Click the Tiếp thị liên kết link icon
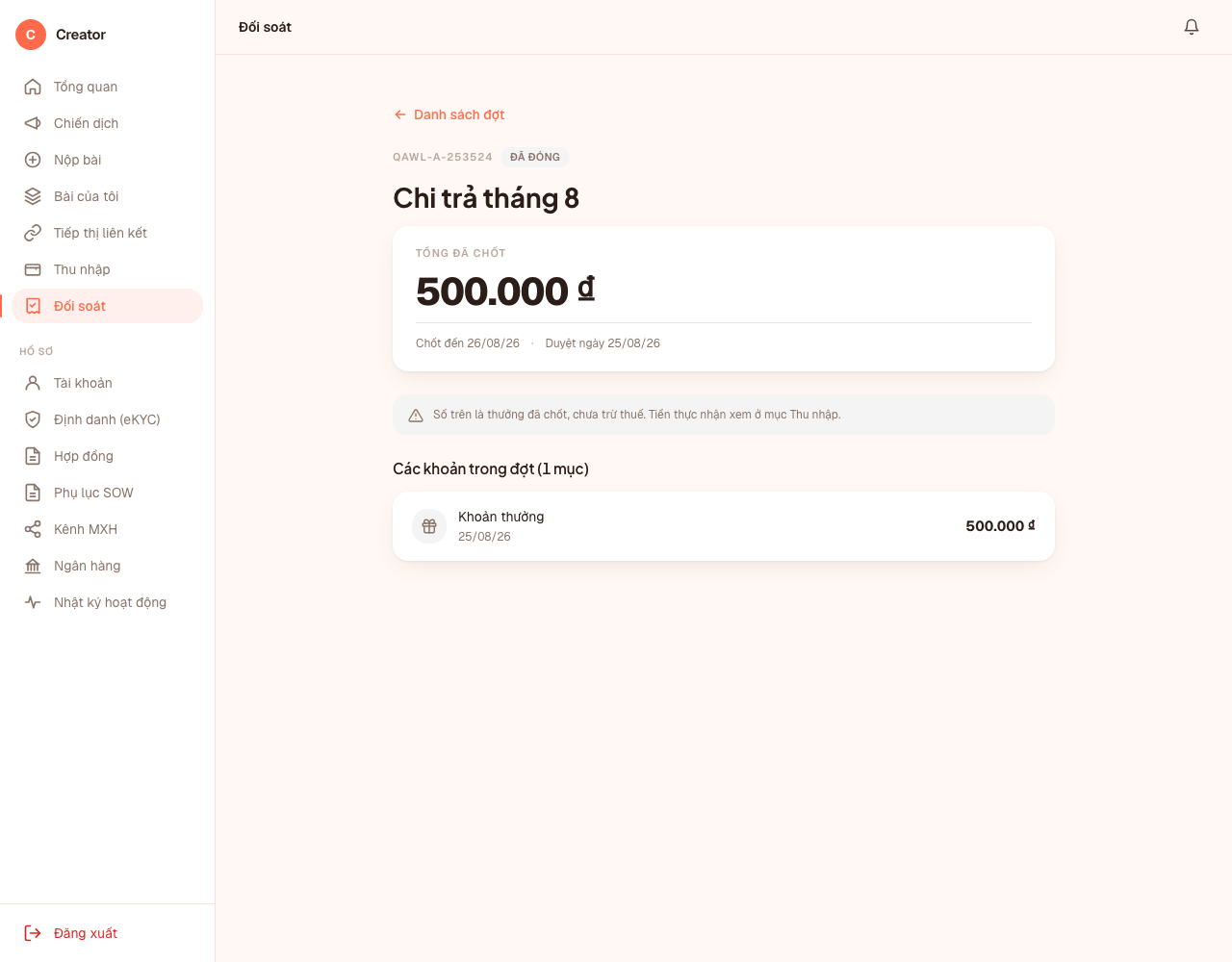 click(x=33, y=233)
